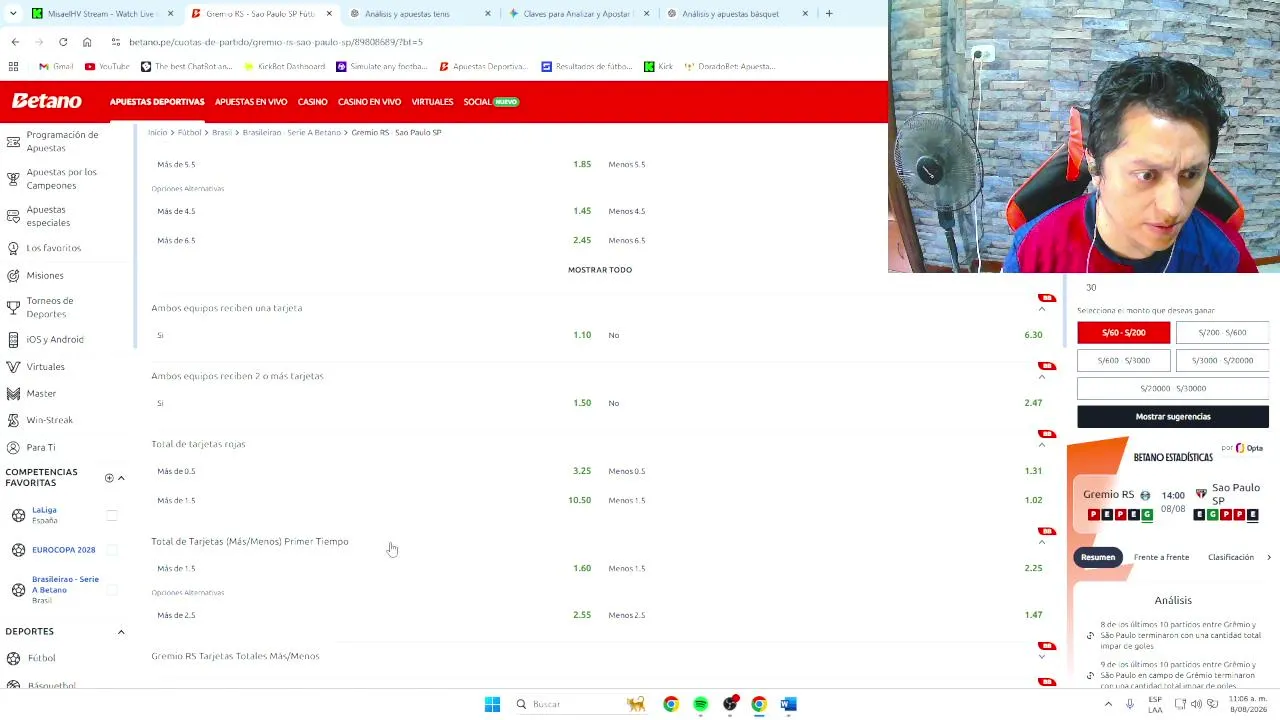Open the Brasileirao - Serie A Betano breadcrumb
1280x720 pixels.
coord(292,132)
